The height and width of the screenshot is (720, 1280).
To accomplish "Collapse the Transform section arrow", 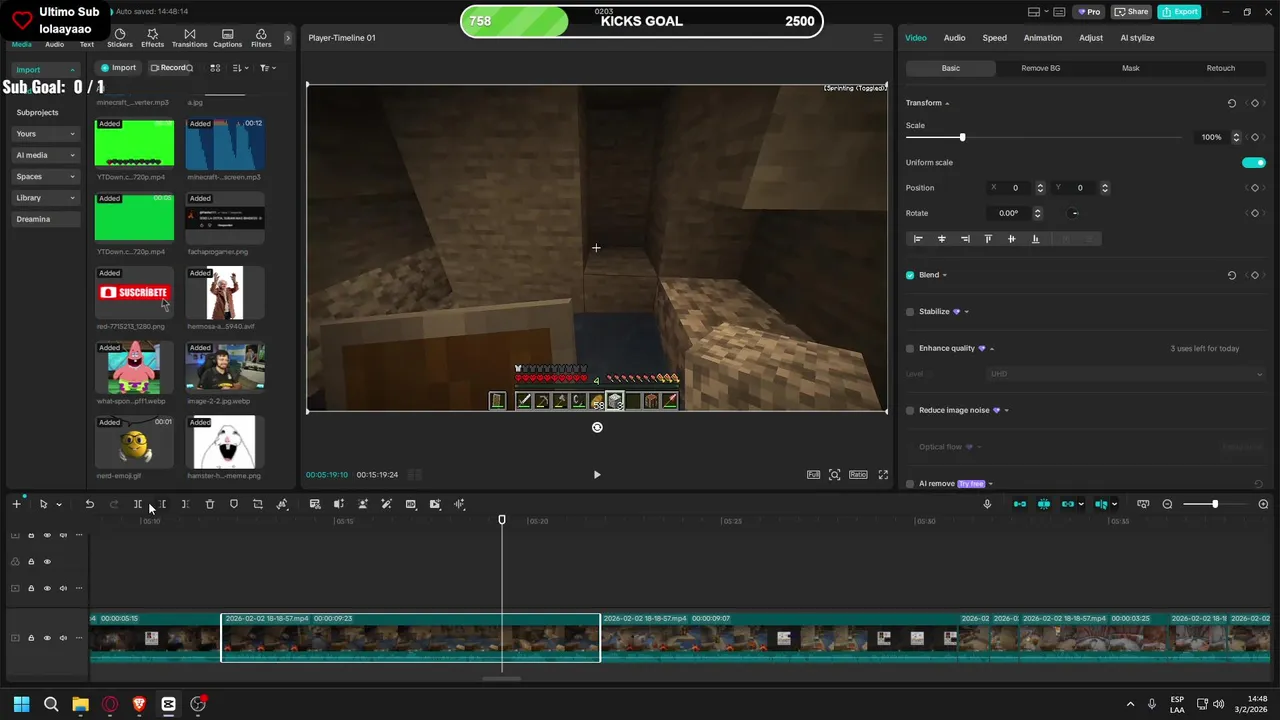I will 947,103.
